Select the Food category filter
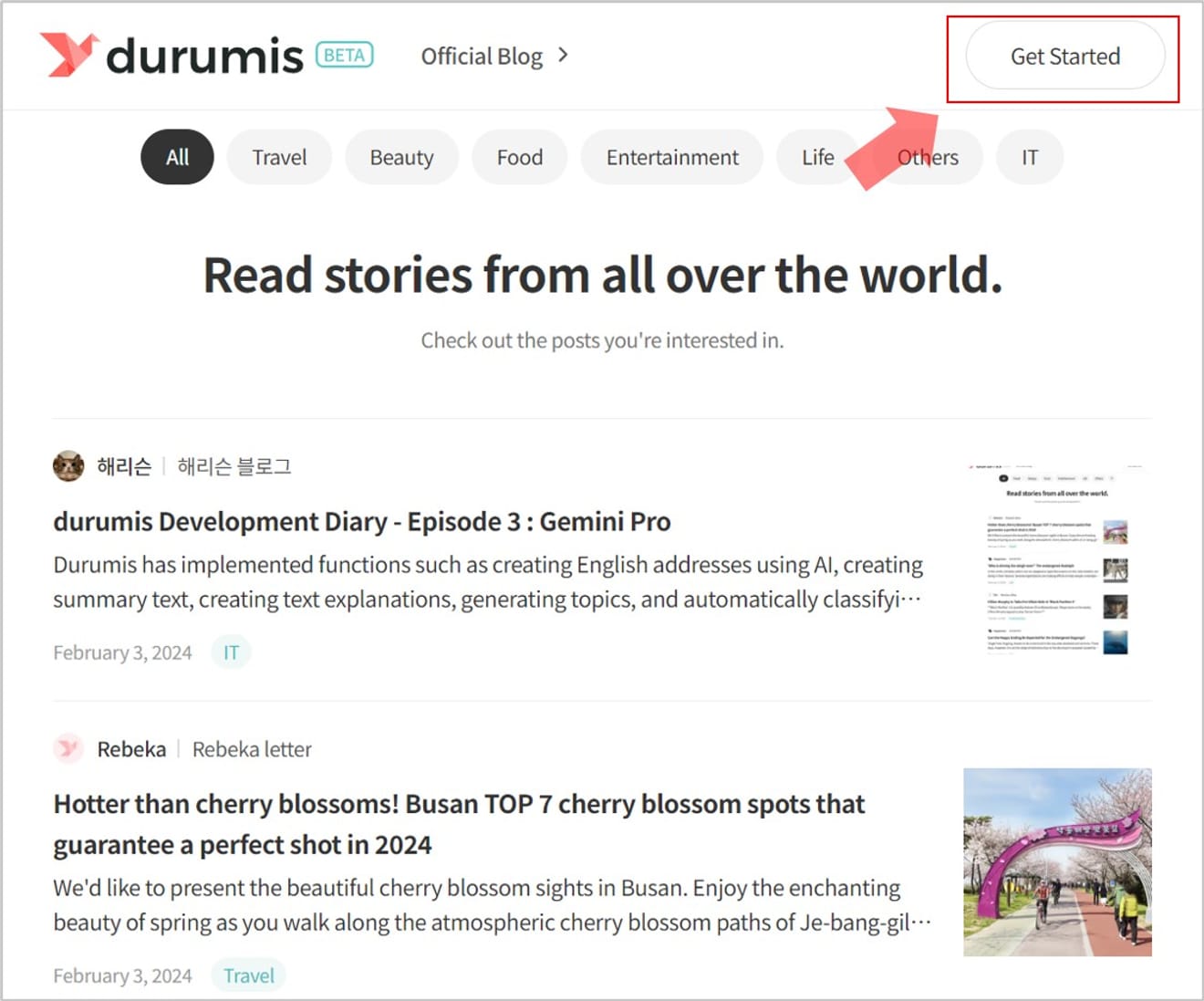Image resolution: width=1204 pixels, height=1001 pixels. pos(520,157)
